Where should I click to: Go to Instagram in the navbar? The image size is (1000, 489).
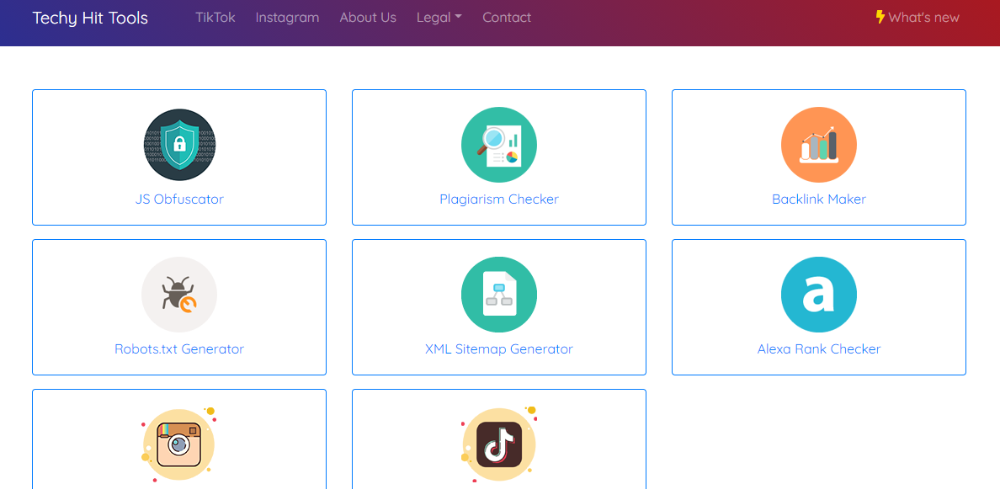[287, 17]
